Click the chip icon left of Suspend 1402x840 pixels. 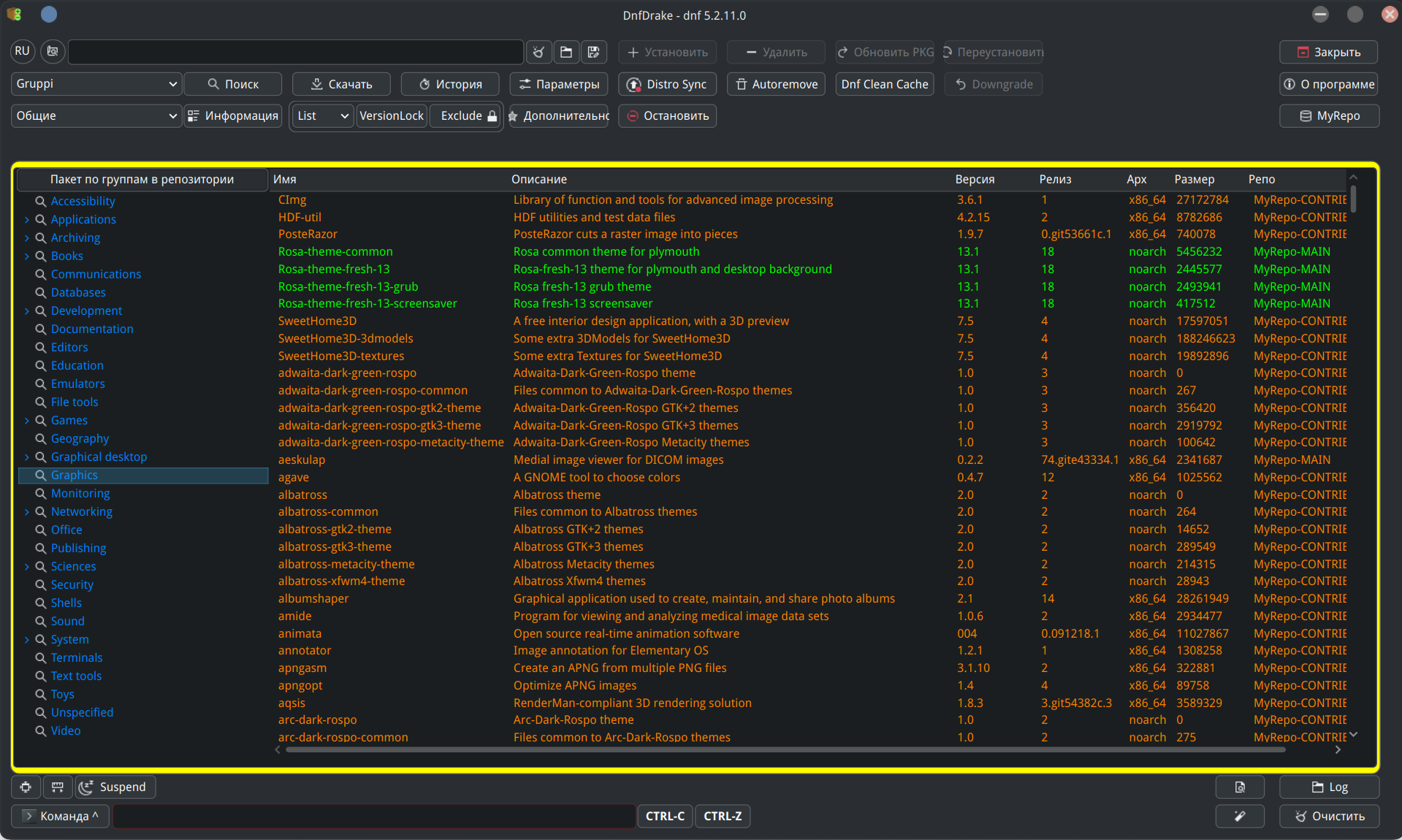pos(26,787)
